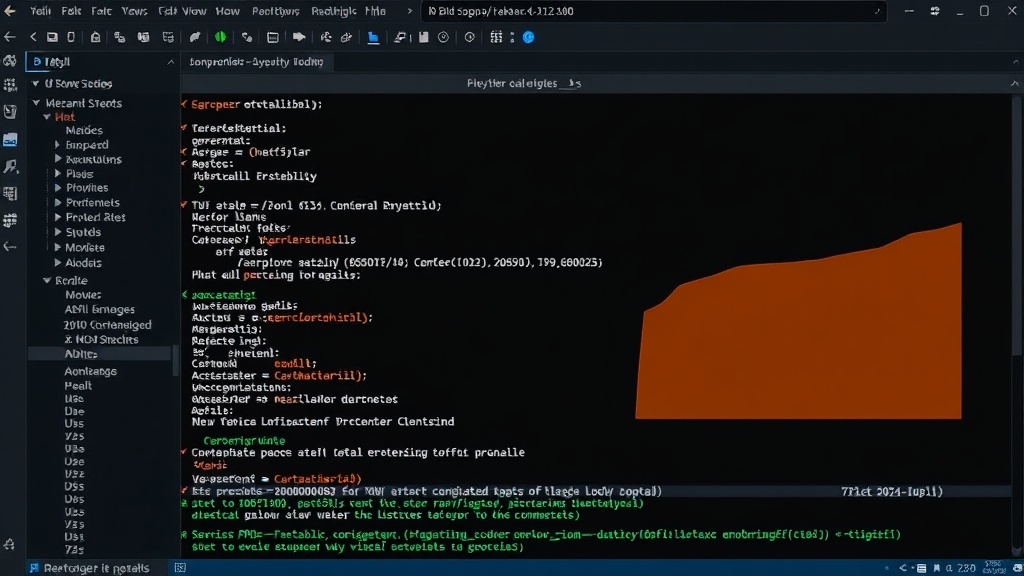Select the 'Pealt' tree item

(78, 385)
